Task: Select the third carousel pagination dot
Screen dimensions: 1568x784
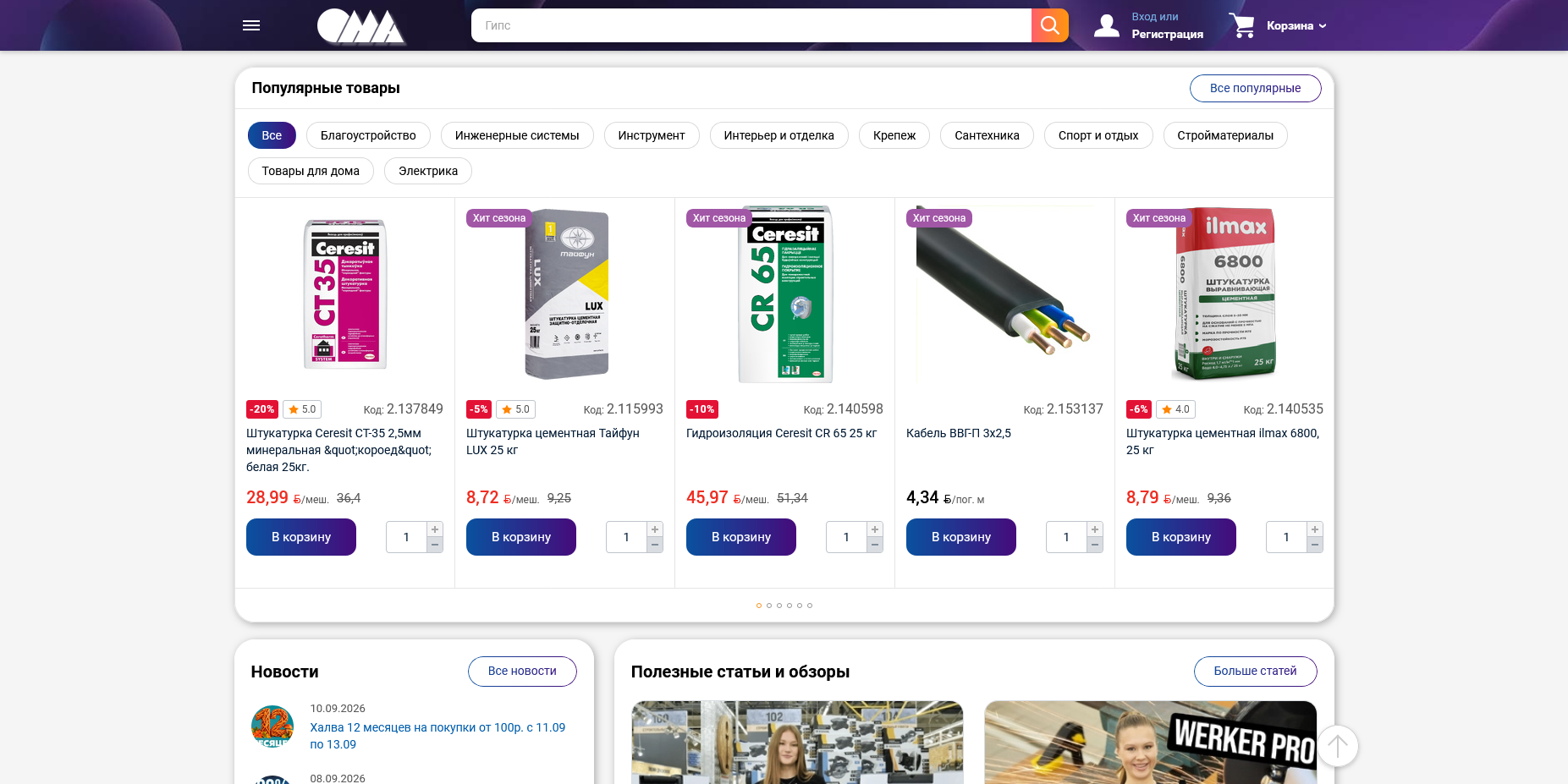Action: click(x=779, y=606)
